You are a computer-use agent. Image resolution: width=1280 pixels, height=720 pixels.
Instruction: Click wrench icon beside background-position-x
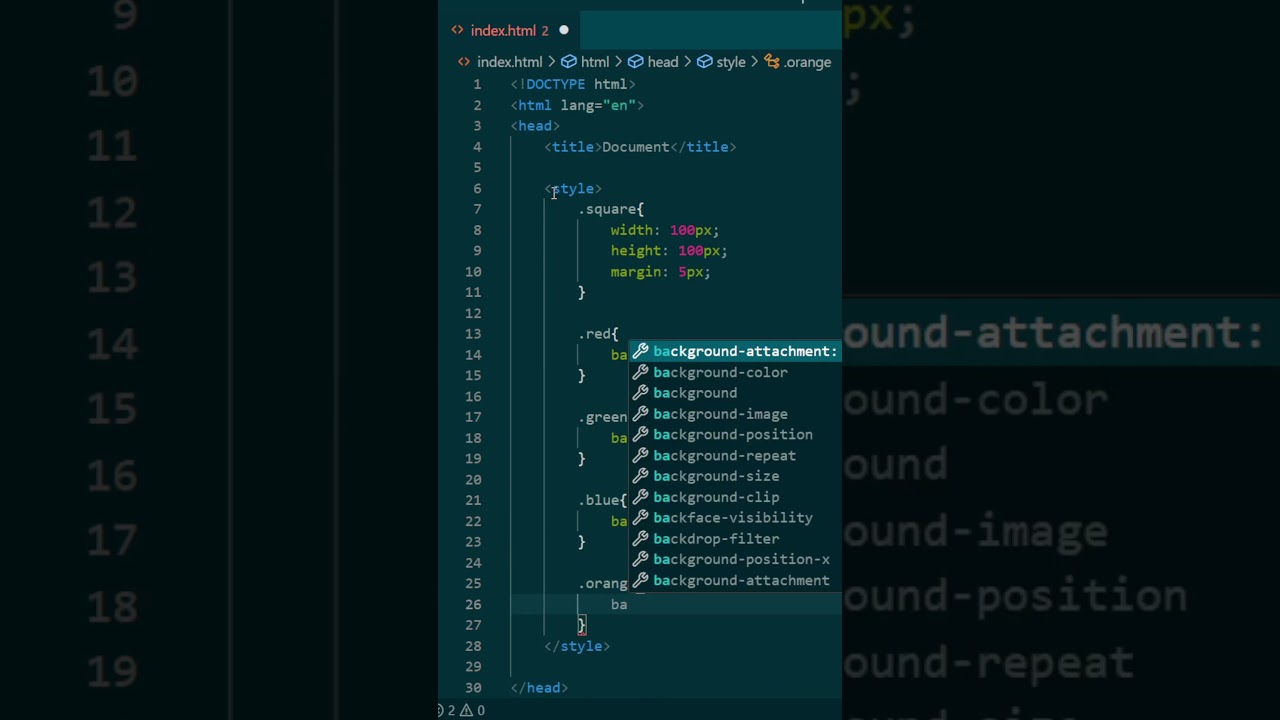click(x=640, y=559)
